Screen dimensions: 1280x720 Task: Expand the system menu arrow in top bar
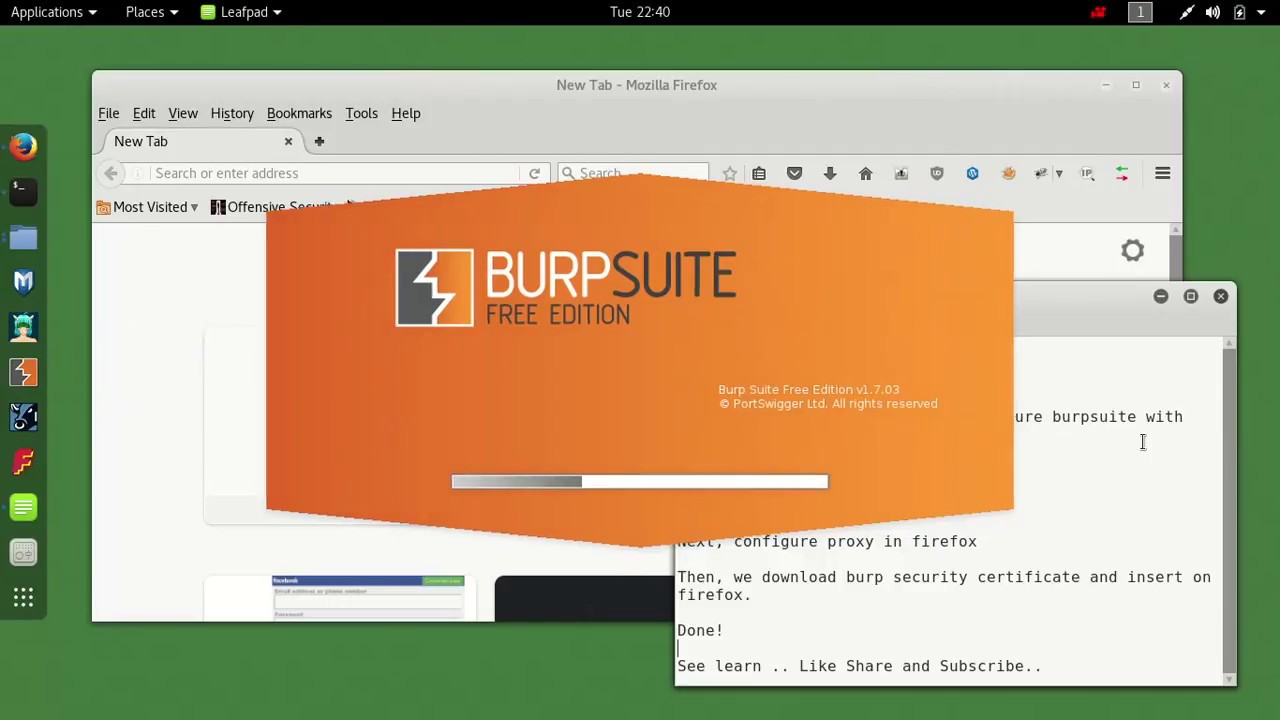tap(1260, 12)
